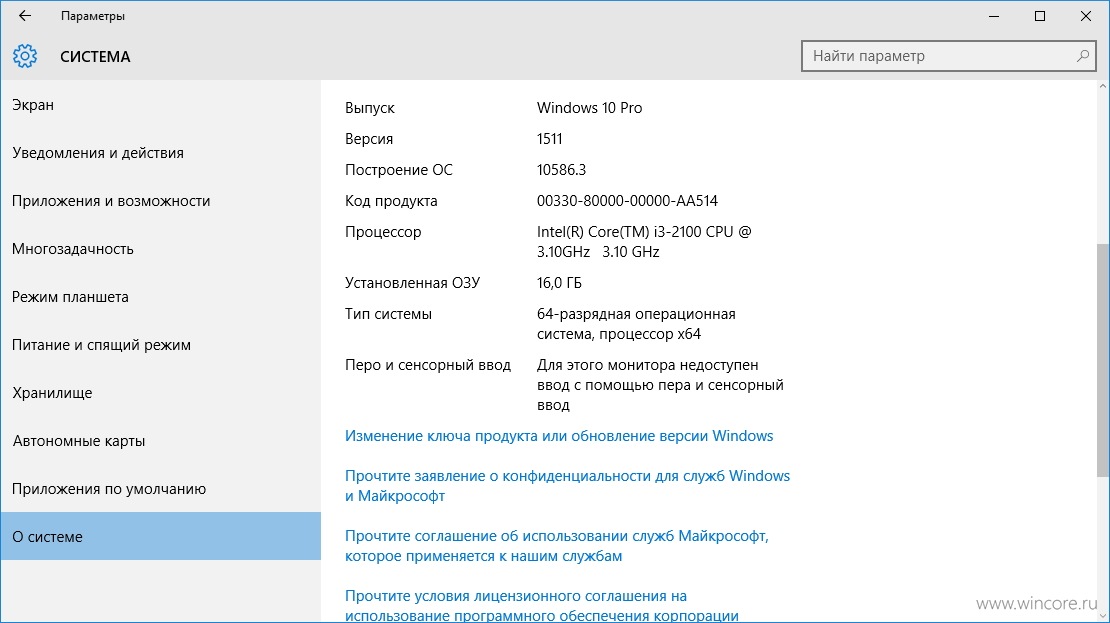This screenshot has height=623, width=1110.
Task: Open 'Автономные карты' section
Action: click(161, 441)
